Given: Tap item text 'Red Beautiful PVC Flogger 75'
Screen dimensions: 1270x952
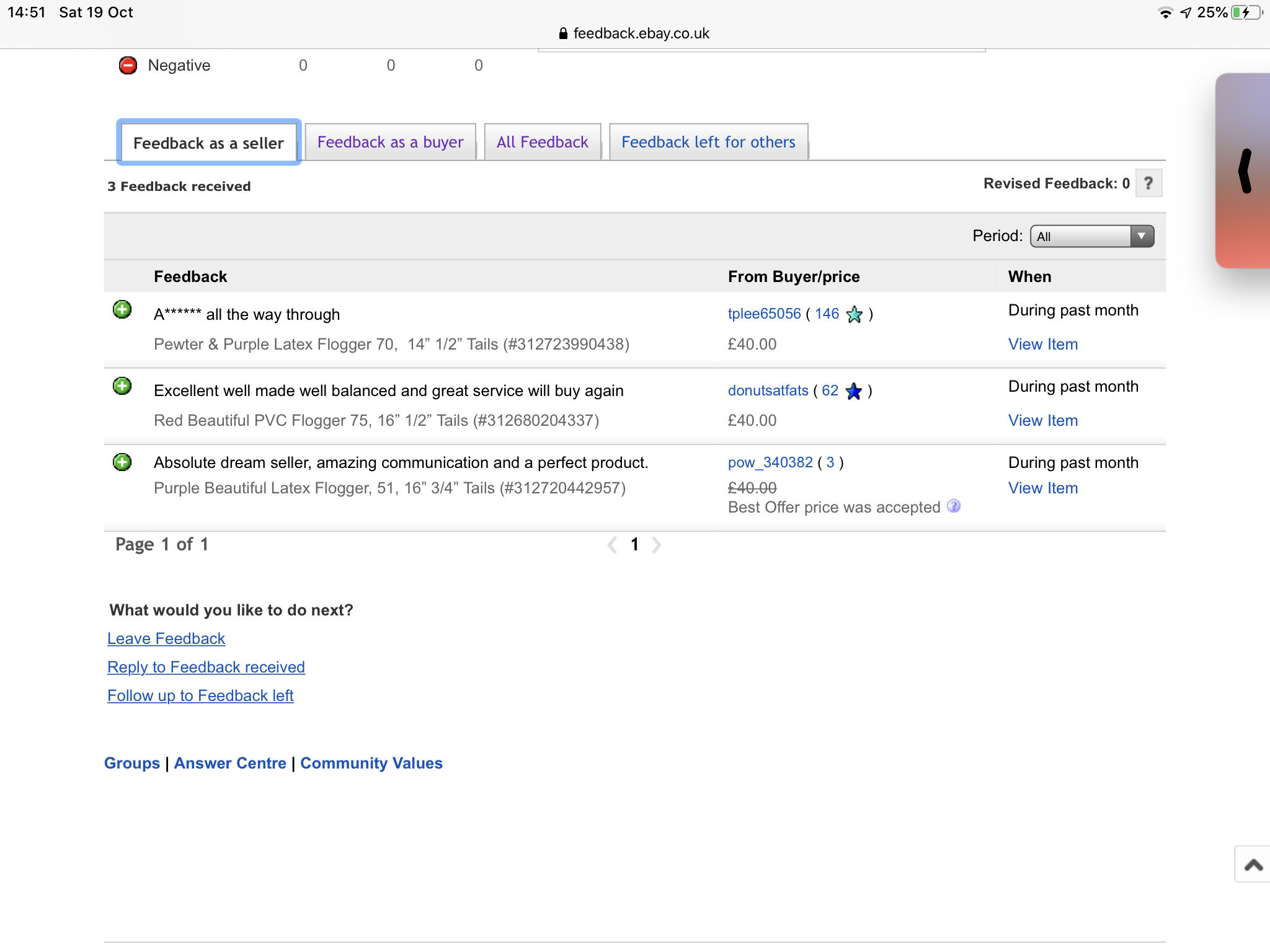Looking at the screenshot, I should pos(376,420).
